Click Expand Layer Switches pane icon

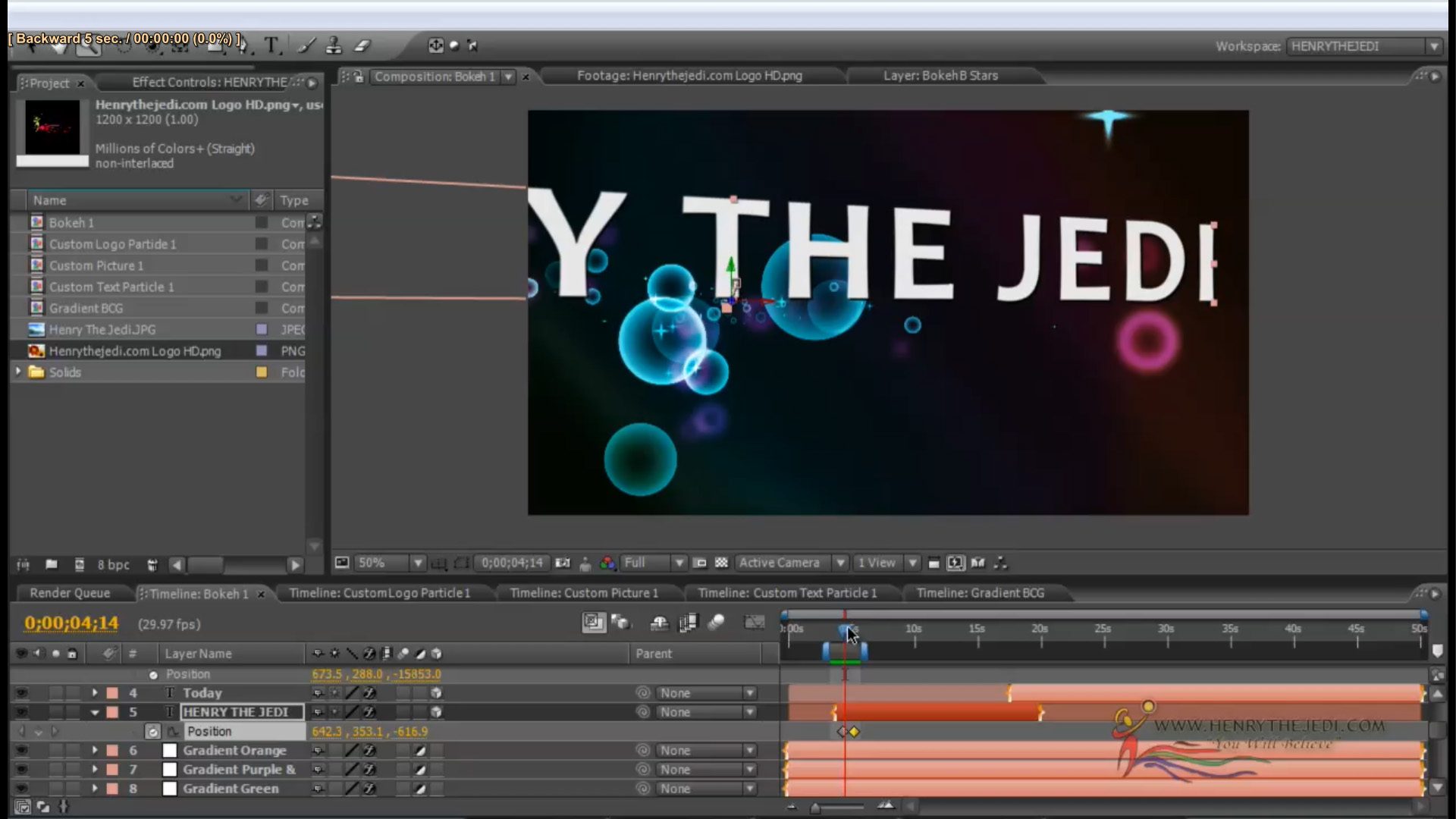pyautogui.click(x=23, y=807)
